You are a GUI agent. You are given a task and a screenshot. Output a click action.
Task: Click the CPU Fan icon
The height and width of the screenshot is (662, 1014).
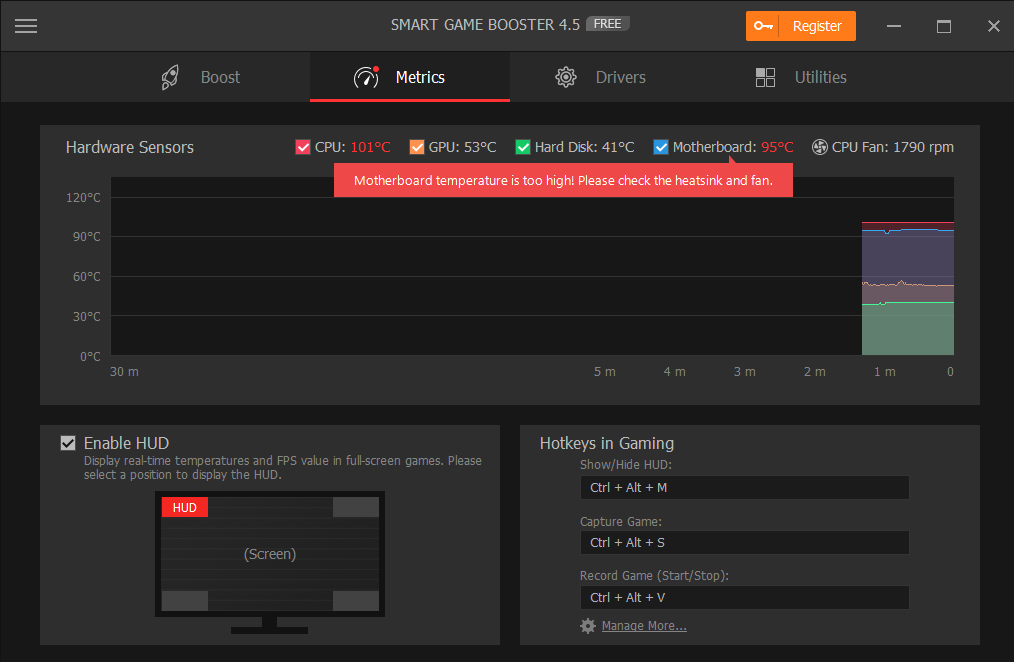[x=820, y=147]
